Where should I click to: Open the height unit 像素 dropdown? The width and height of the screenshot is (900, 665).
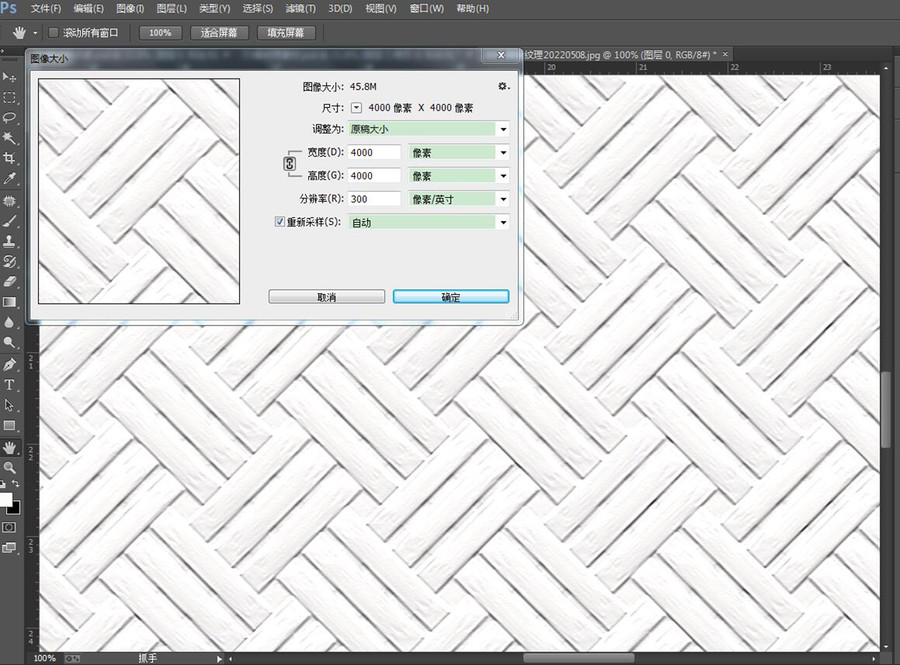click(x=459, y=176)
